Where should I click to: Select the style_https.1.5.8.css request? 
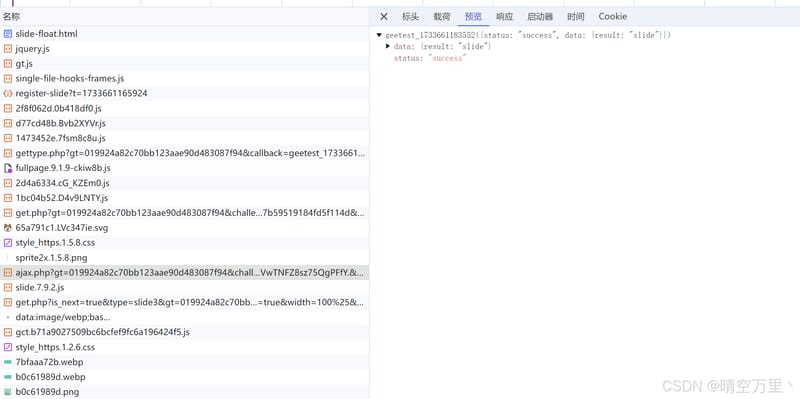pos(185,243)
